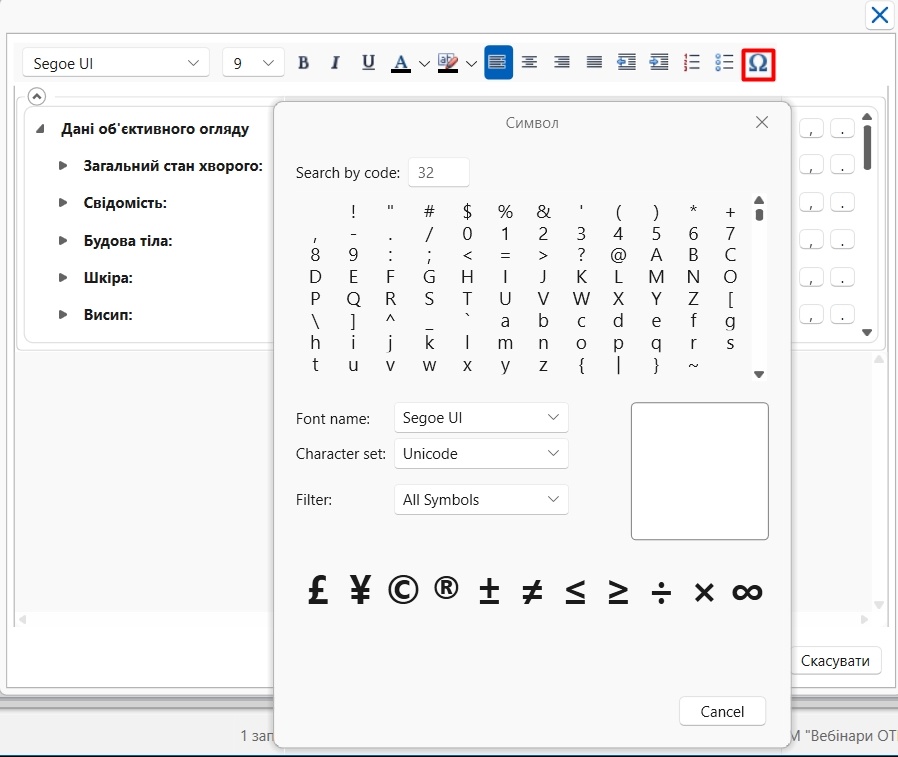The image size is (898, 757).
Task: Increase indent of paragraph
Action: (x=659, y=62)
